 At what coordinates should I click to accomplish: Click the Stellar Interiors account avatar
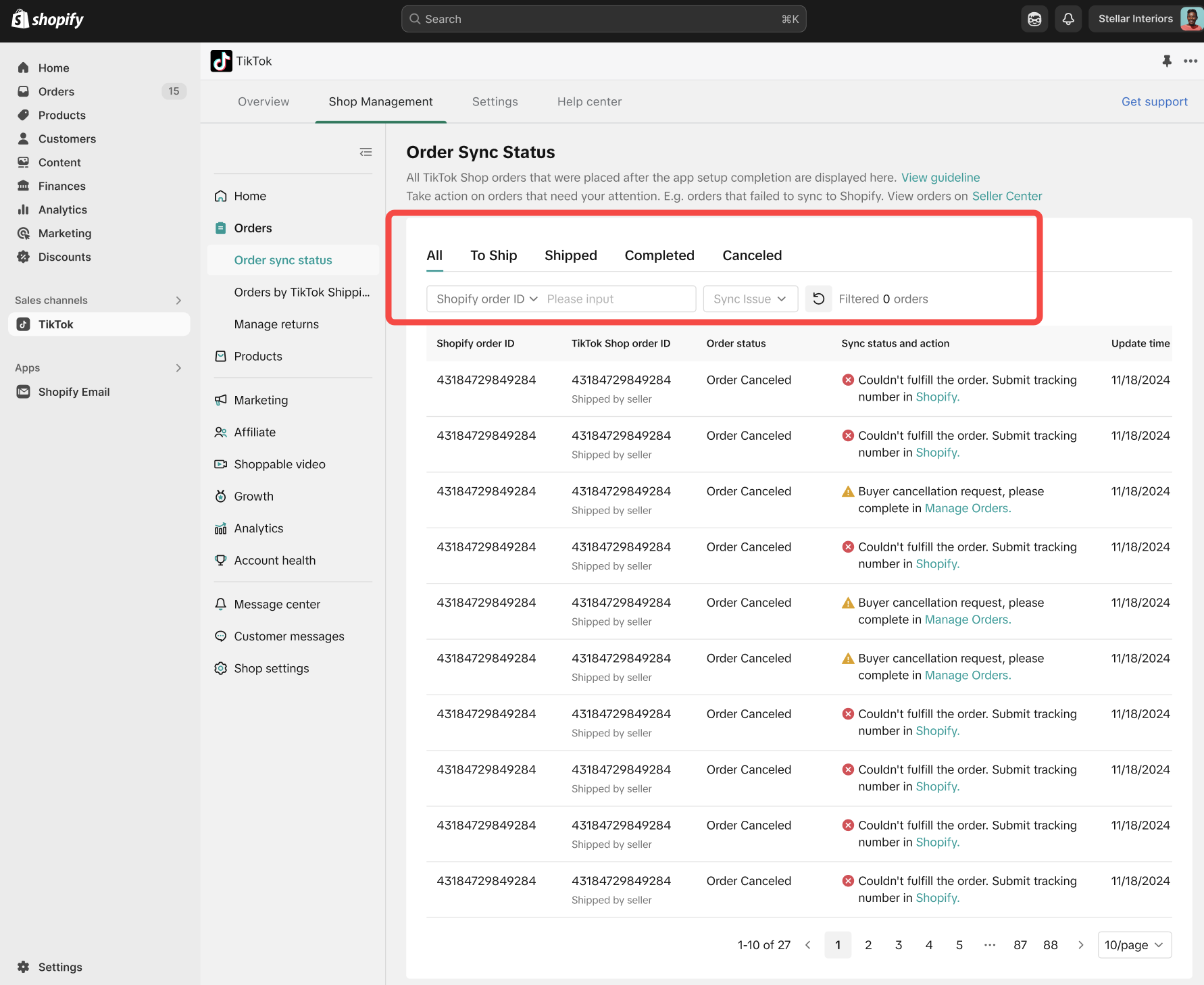[1191, 19]
